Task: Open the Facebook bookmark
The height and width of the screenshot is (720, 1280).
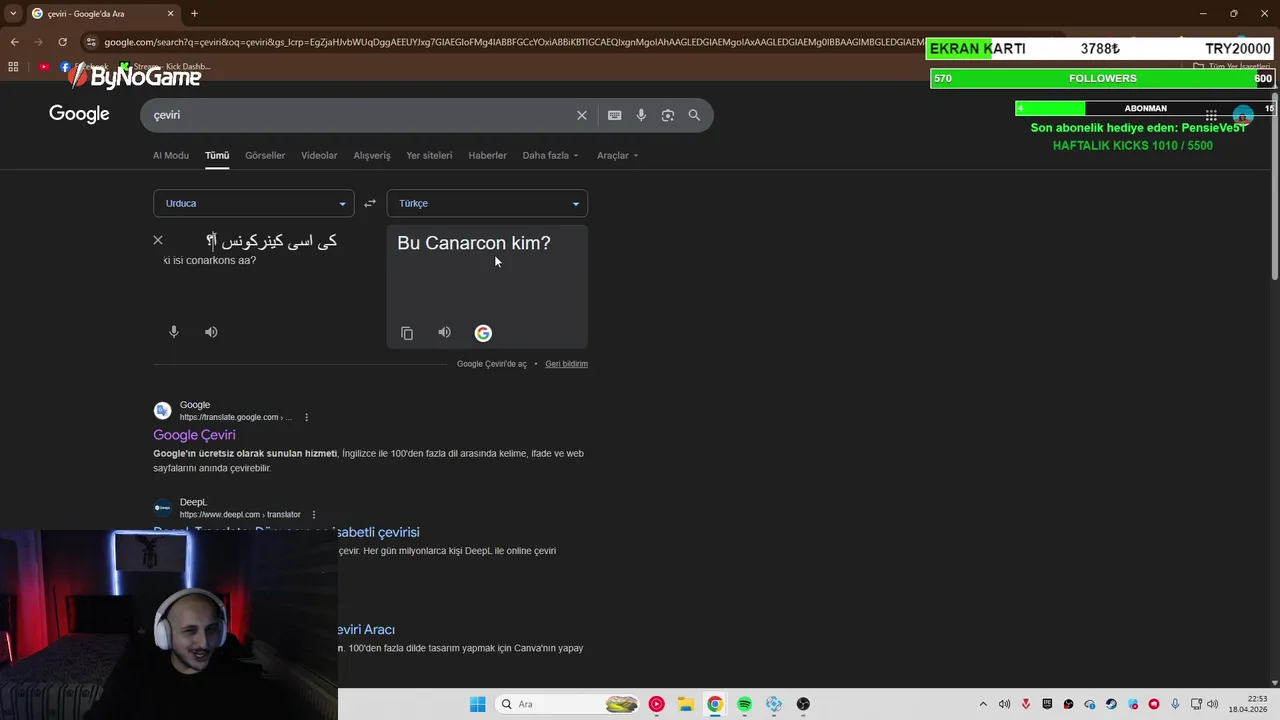Action: [x=85, y=67]
